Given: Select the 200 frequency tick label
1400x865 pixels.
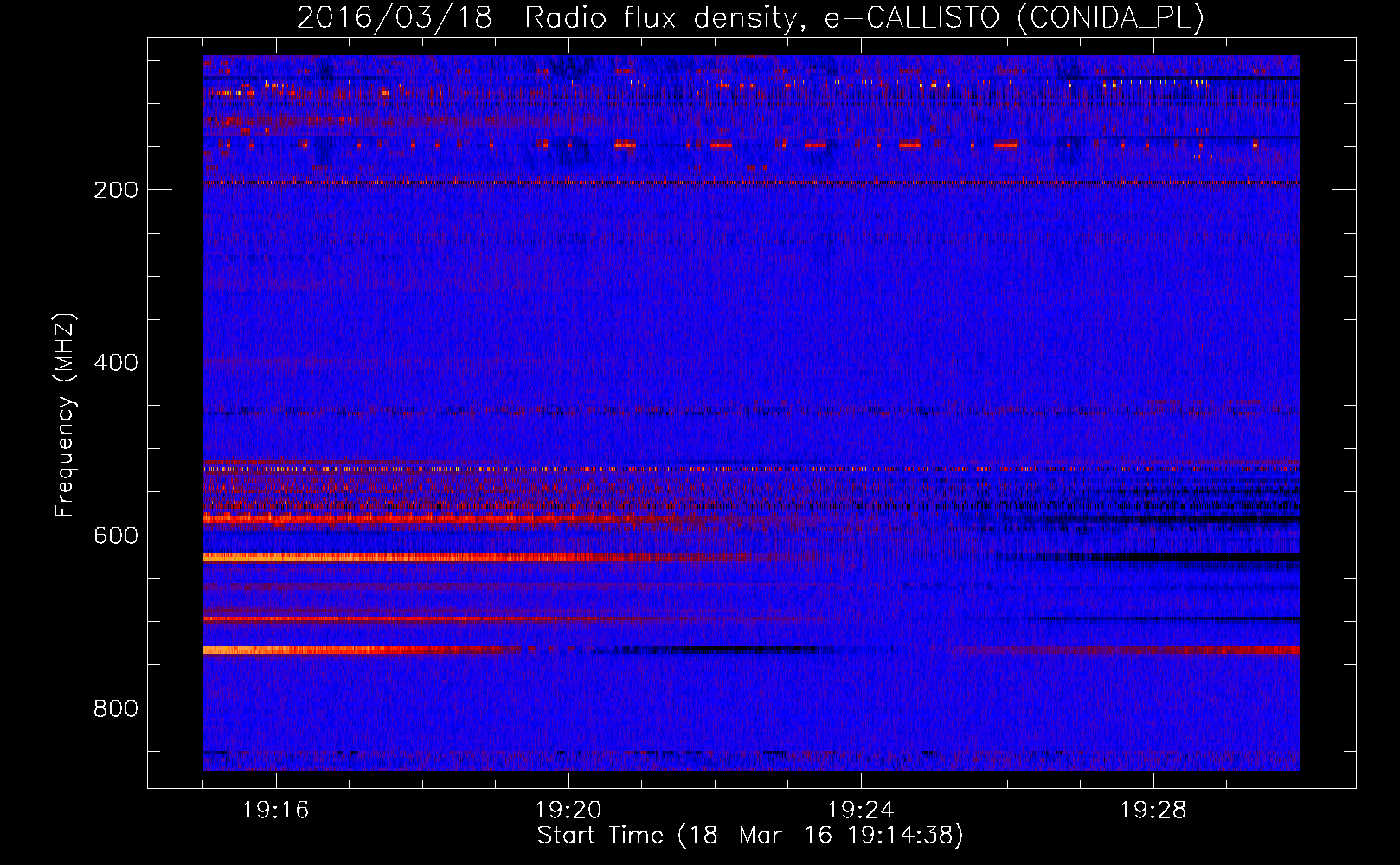Looking at the screenshot, I should (116, 190).
